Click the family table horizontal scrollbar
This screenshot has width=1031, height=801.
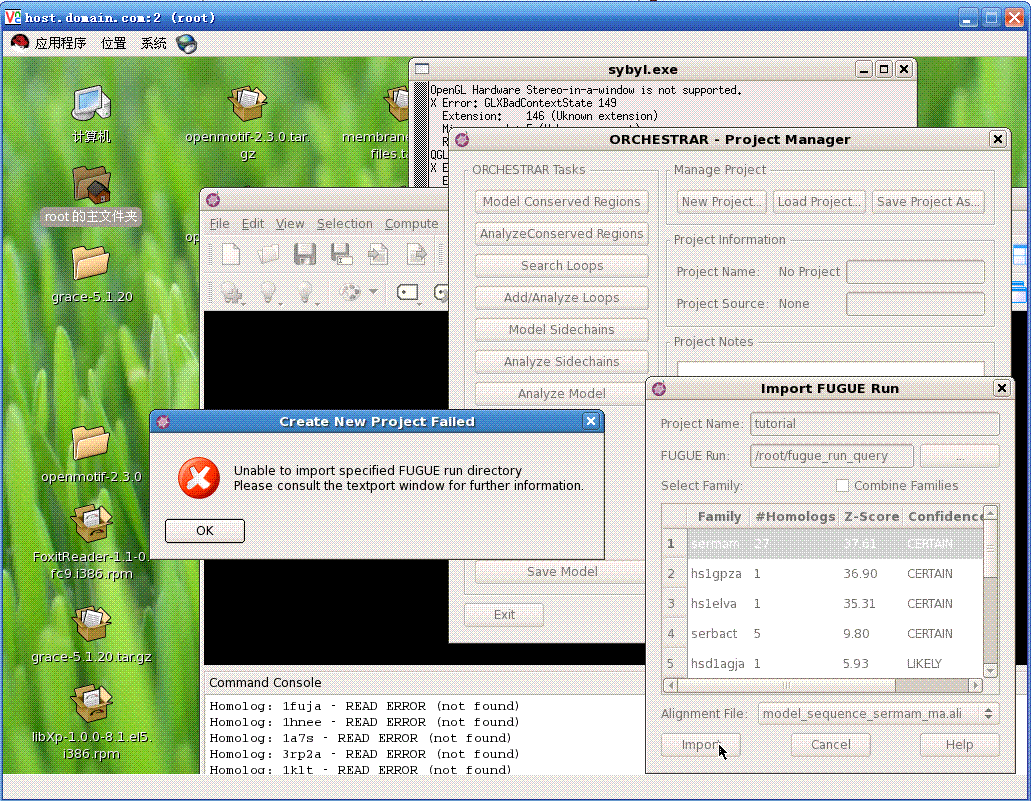pyautogui.click(x=823, y=685)
